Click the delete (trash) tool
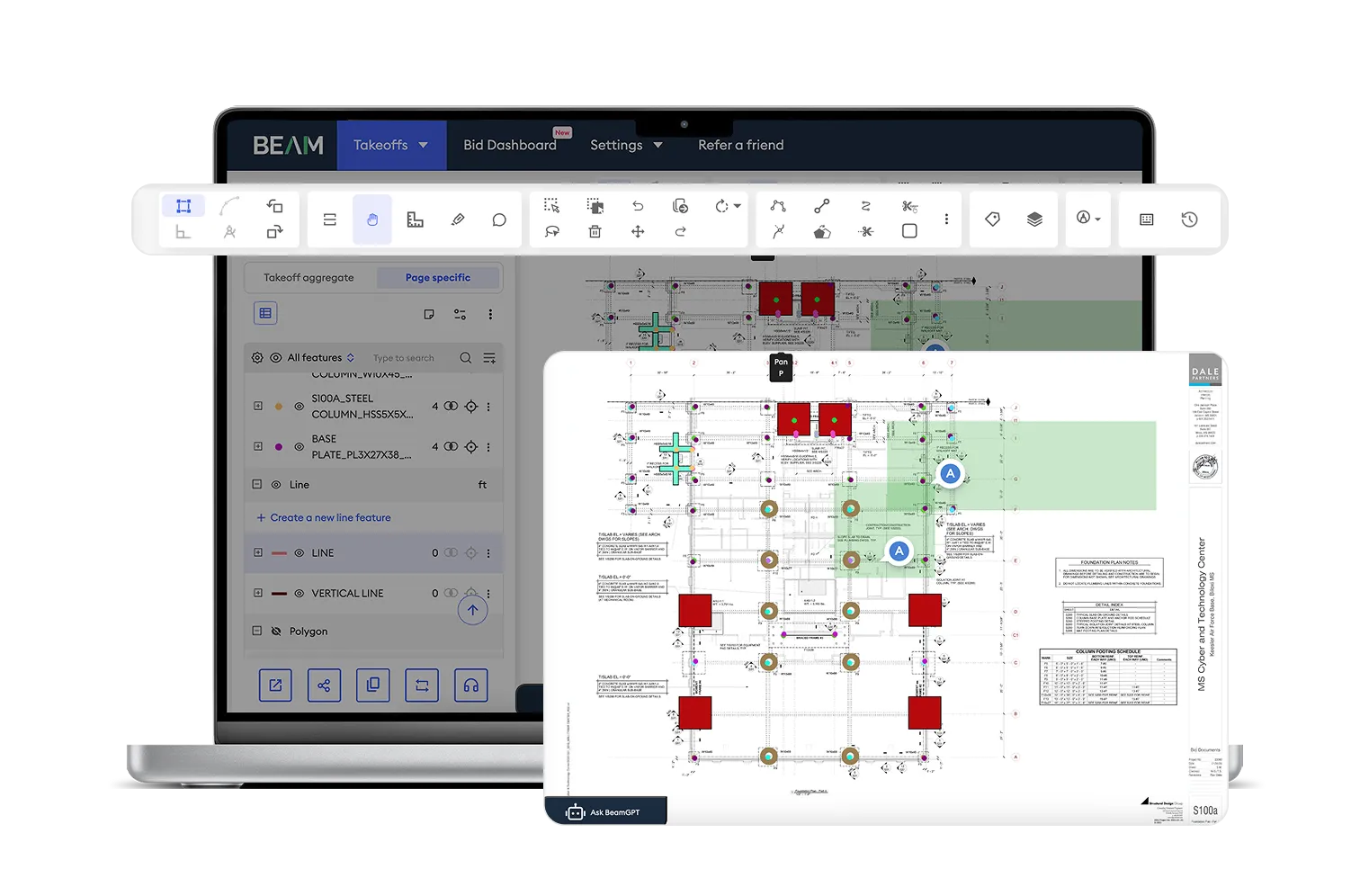This screenshot has height=896, width=1360. coord(595,232)
